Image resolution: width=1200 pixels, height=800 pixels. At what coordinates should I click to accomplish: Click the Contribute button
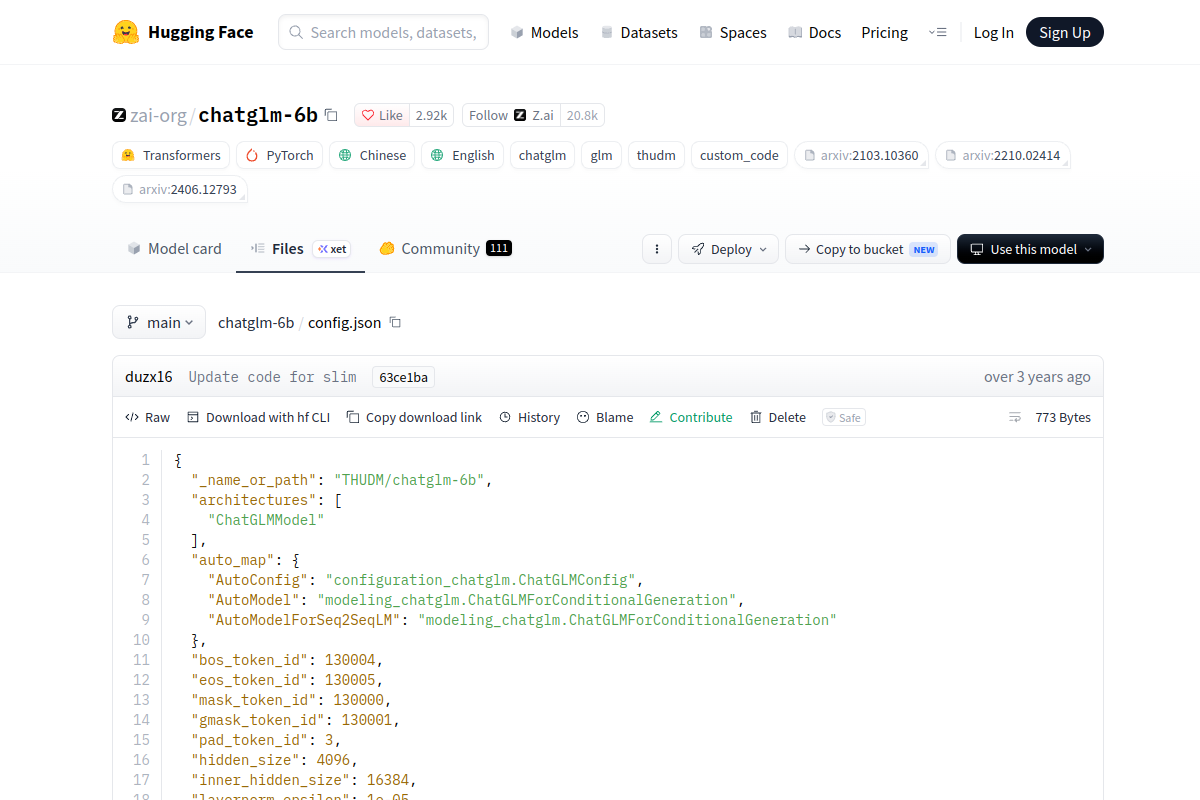tap(691, 417)
